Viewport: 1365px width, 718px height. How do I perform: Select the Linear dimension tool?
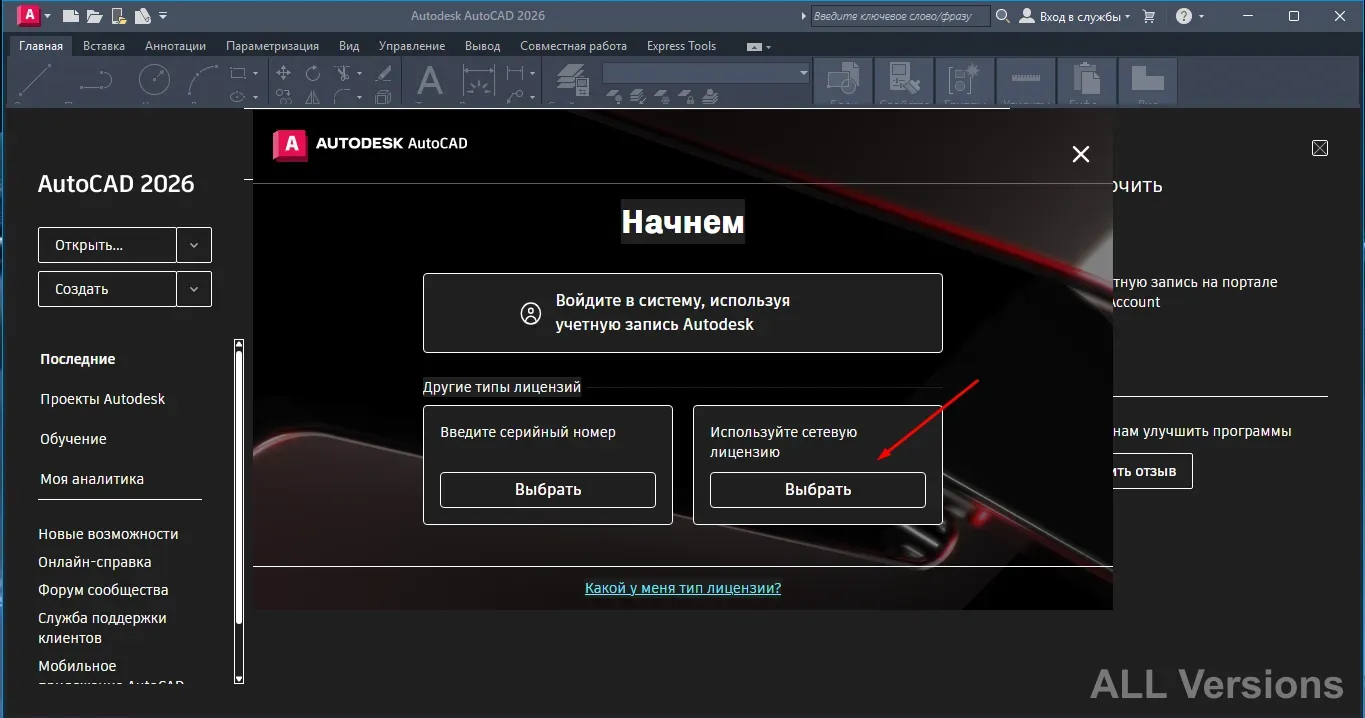tap(515, 73)
